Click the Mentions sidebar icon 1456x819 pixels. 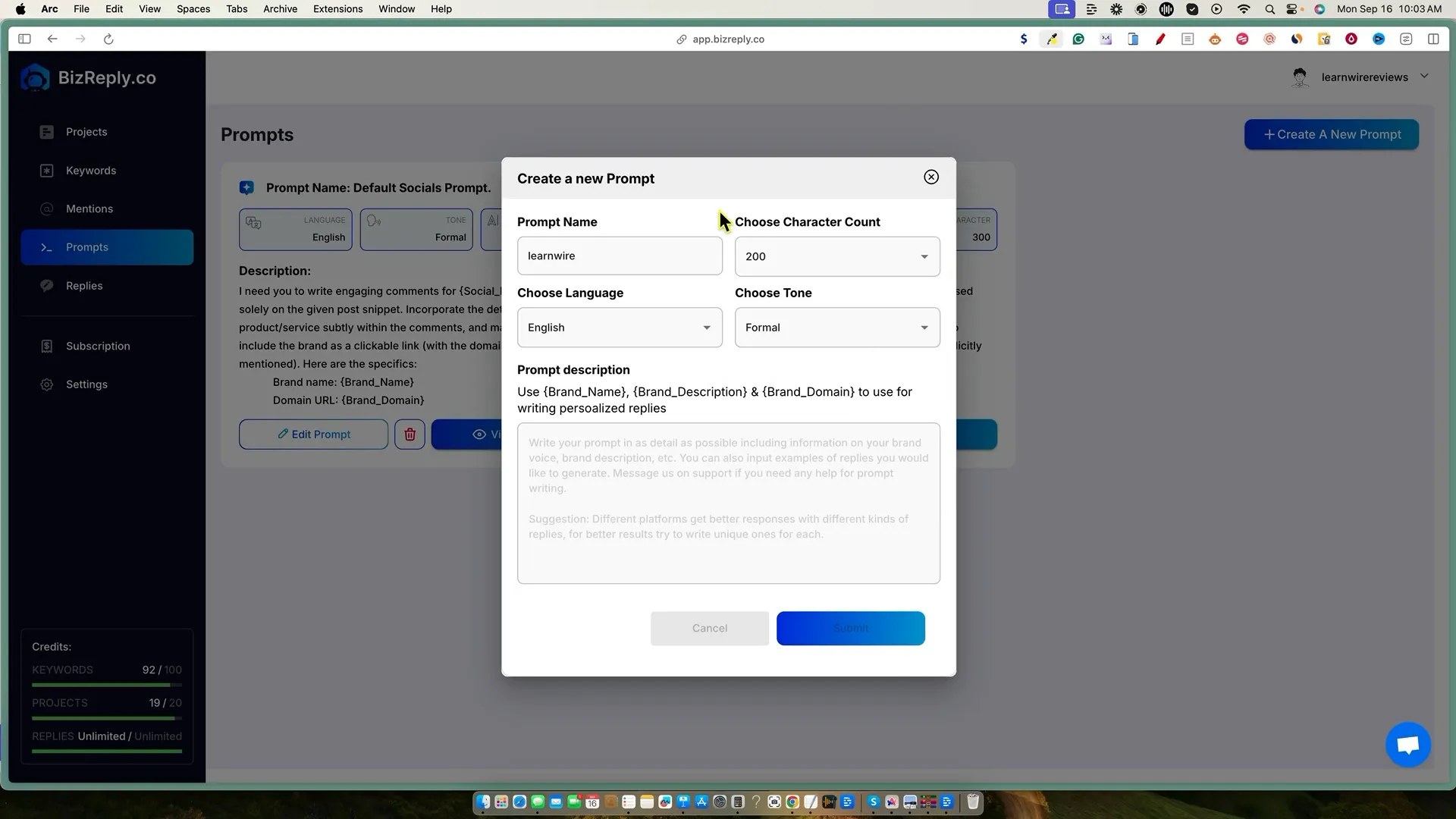(47, 209)
